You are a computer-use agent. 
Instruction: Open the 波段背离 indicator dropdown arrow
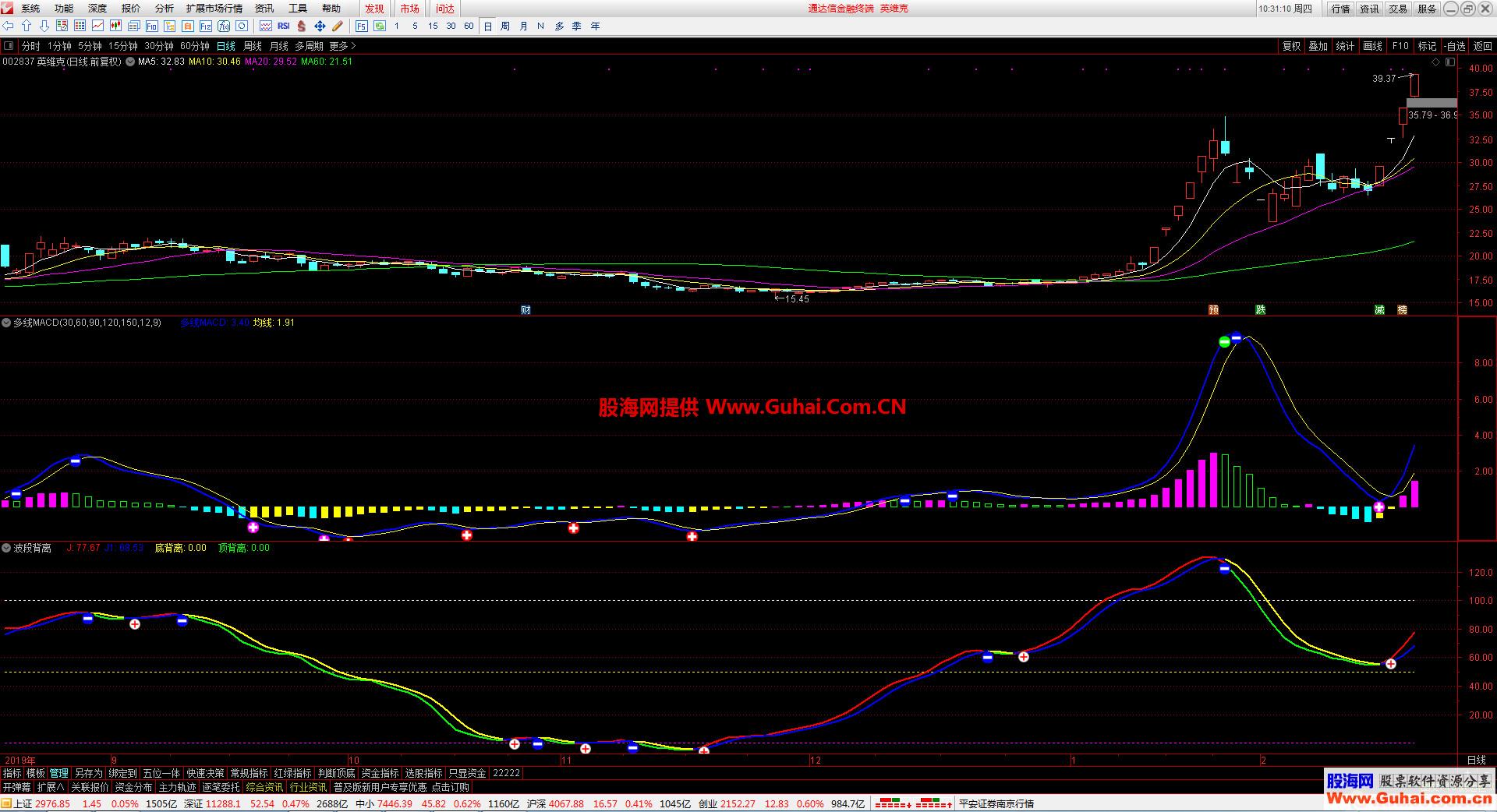tap(7, 548)
